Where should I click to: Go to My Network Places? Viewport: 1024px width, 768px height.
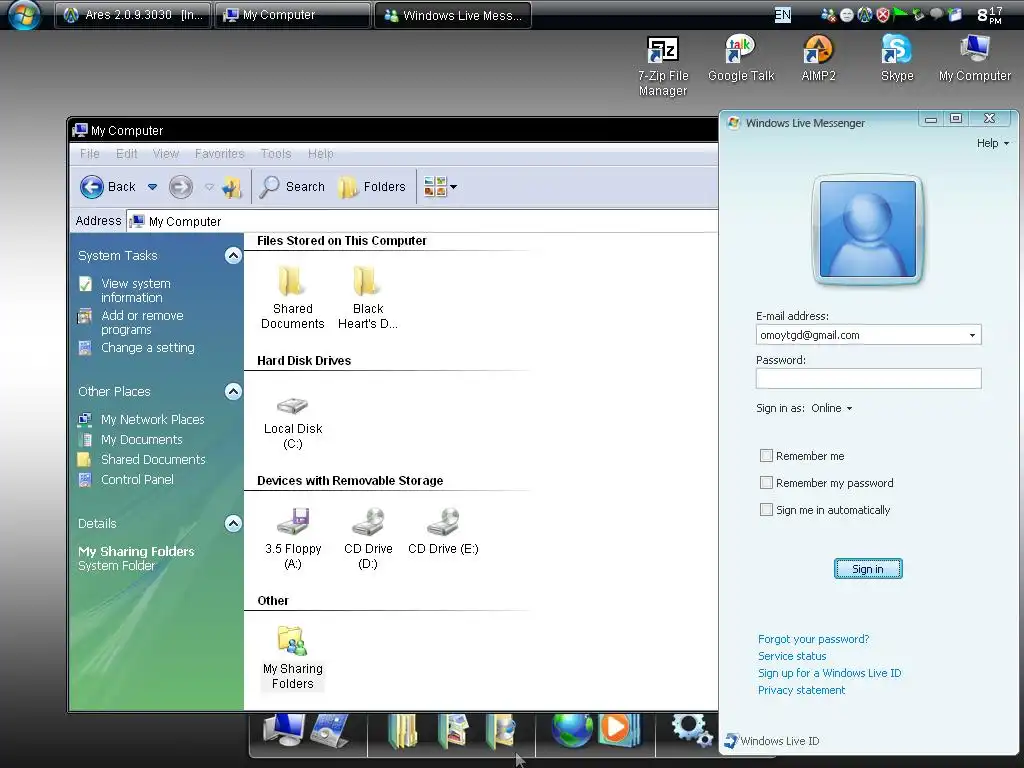[x=142, y=419]
